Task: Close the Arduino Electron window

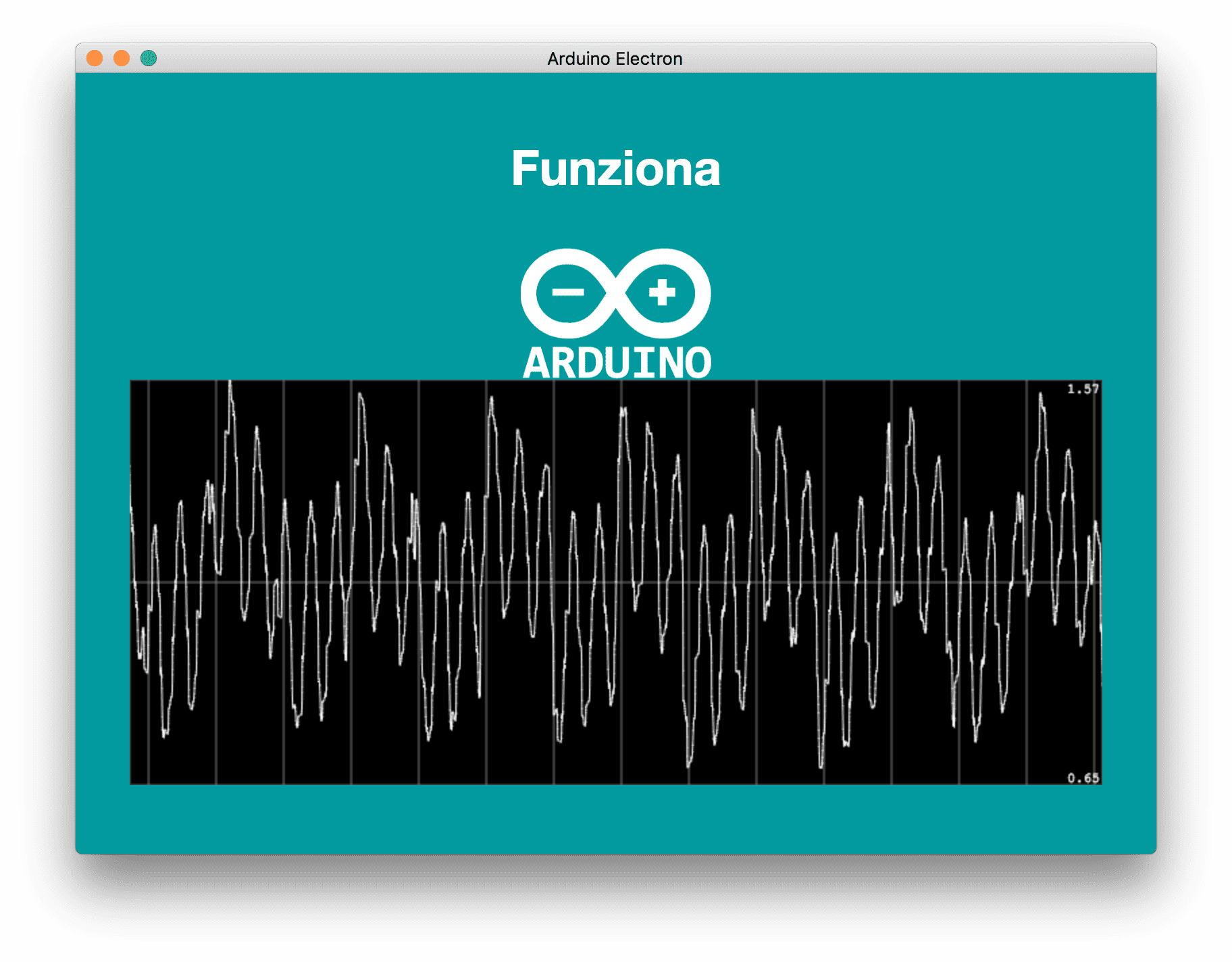Action: click(x=95, y=59)
